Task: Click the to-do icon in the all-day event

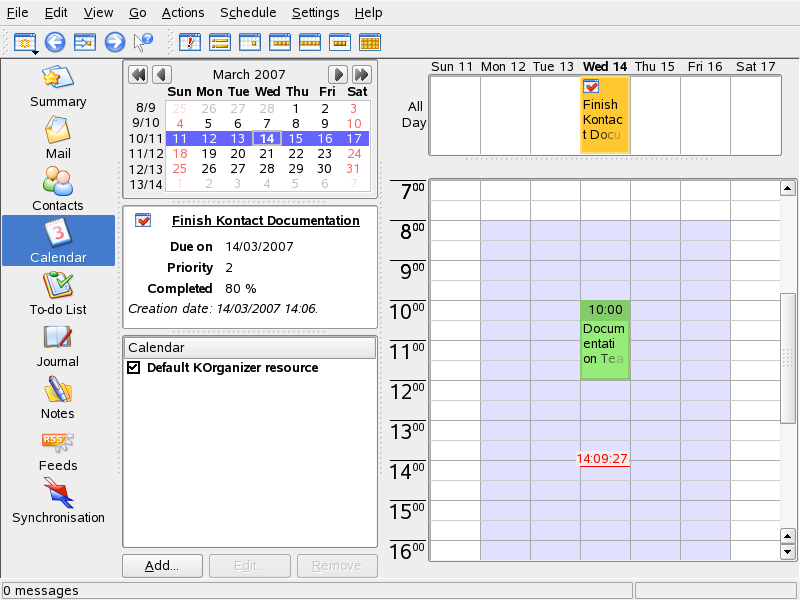Action: coord(591,86)
